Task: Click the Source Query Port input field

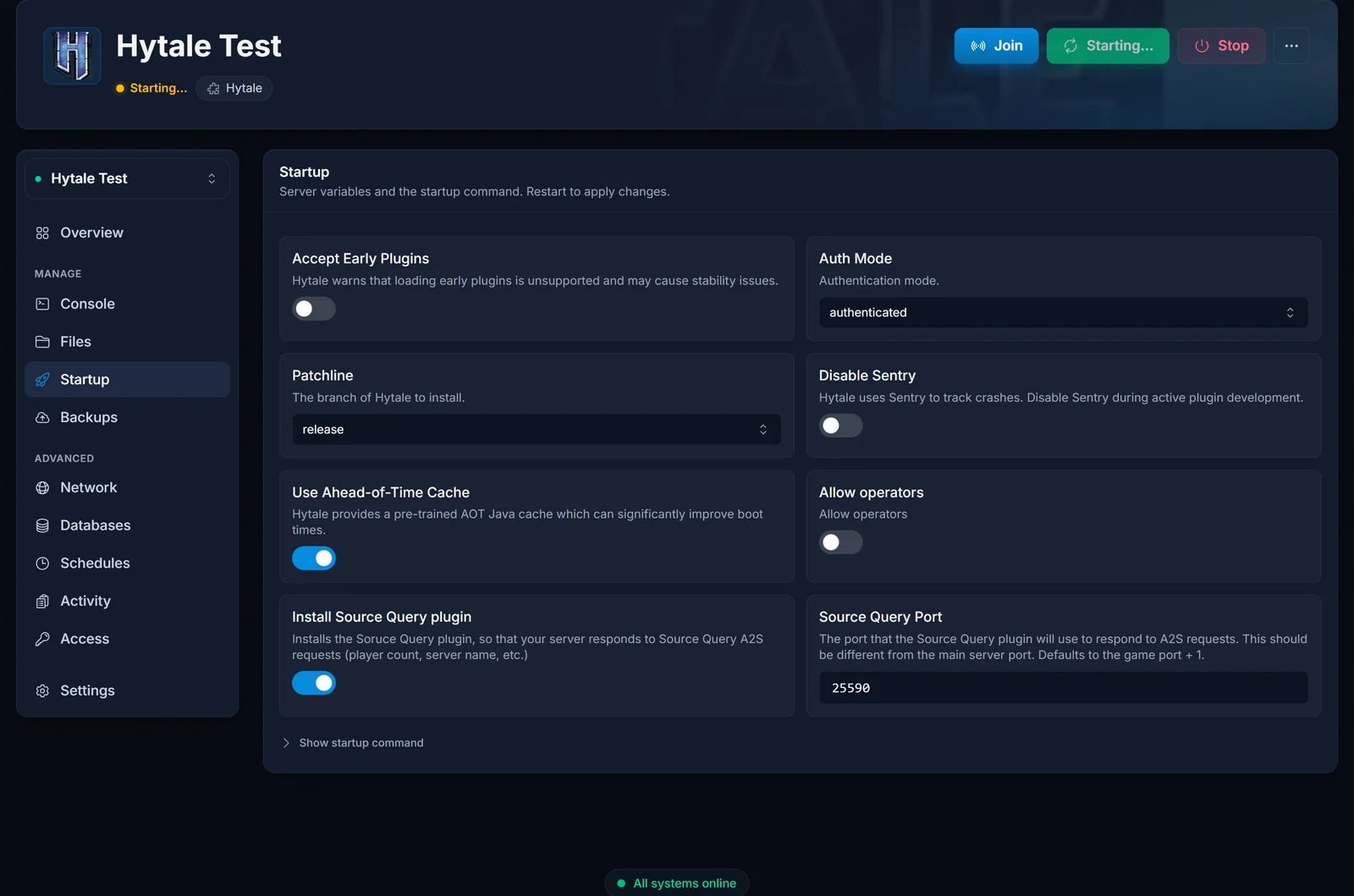Action: (x=1063, y=688)
